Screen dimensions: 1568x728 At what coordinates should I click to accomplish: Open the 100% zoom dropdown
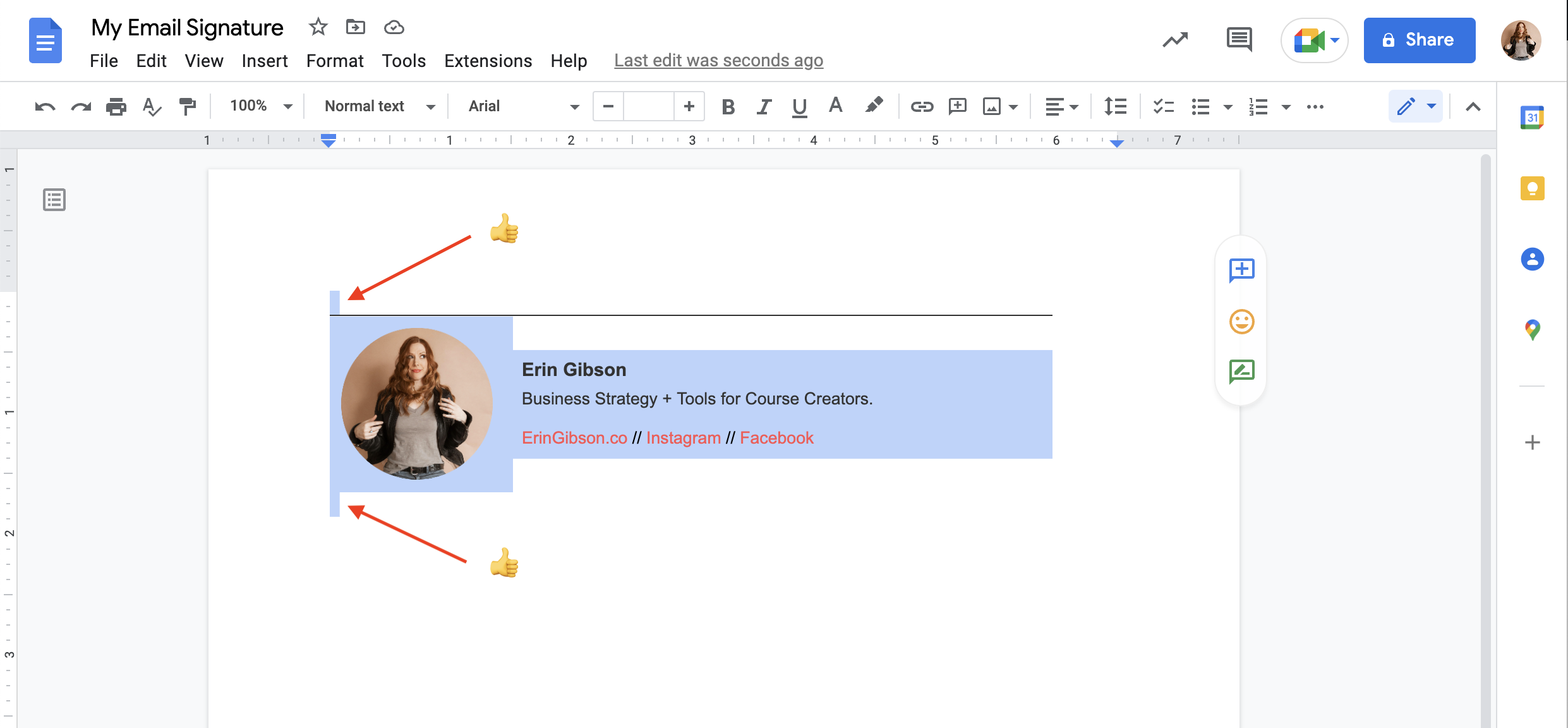[261, 106]
